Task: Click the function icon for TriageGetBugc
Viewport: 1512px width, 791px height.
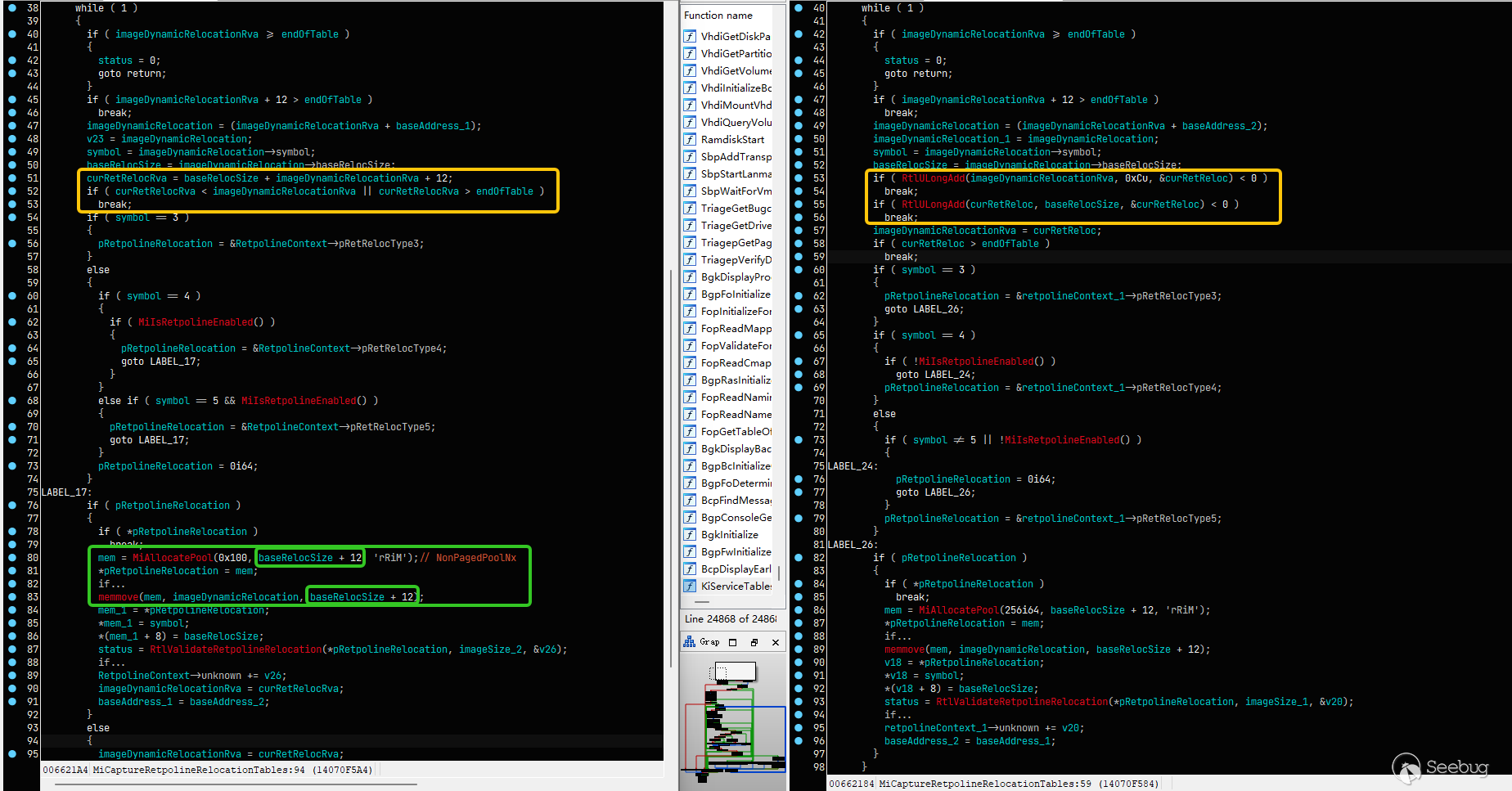Action: coord(690,208)
